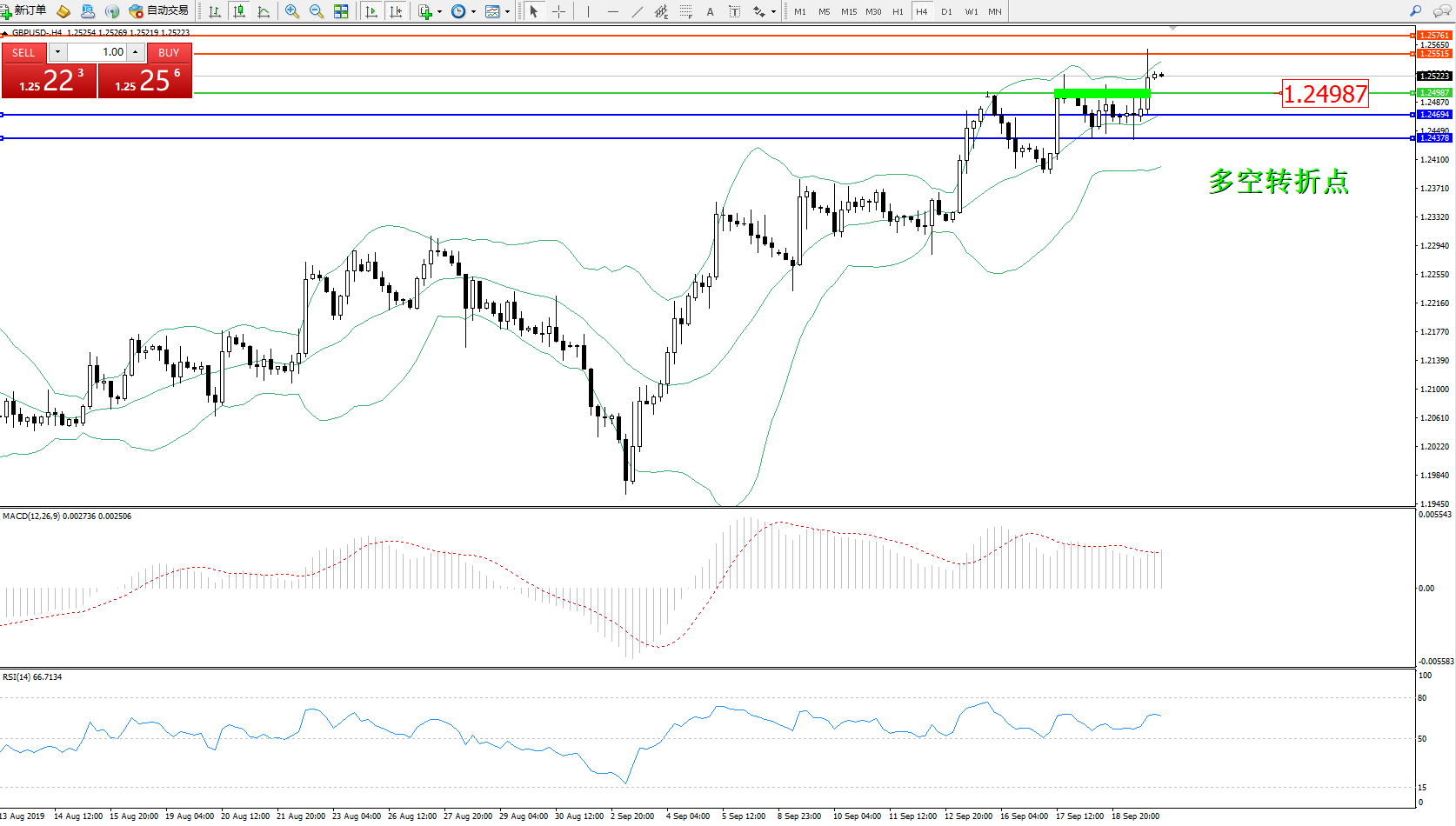The image size is (1456, 826).
Task: Click the green 1.24987 price line handle
Action: point(1413,93)
